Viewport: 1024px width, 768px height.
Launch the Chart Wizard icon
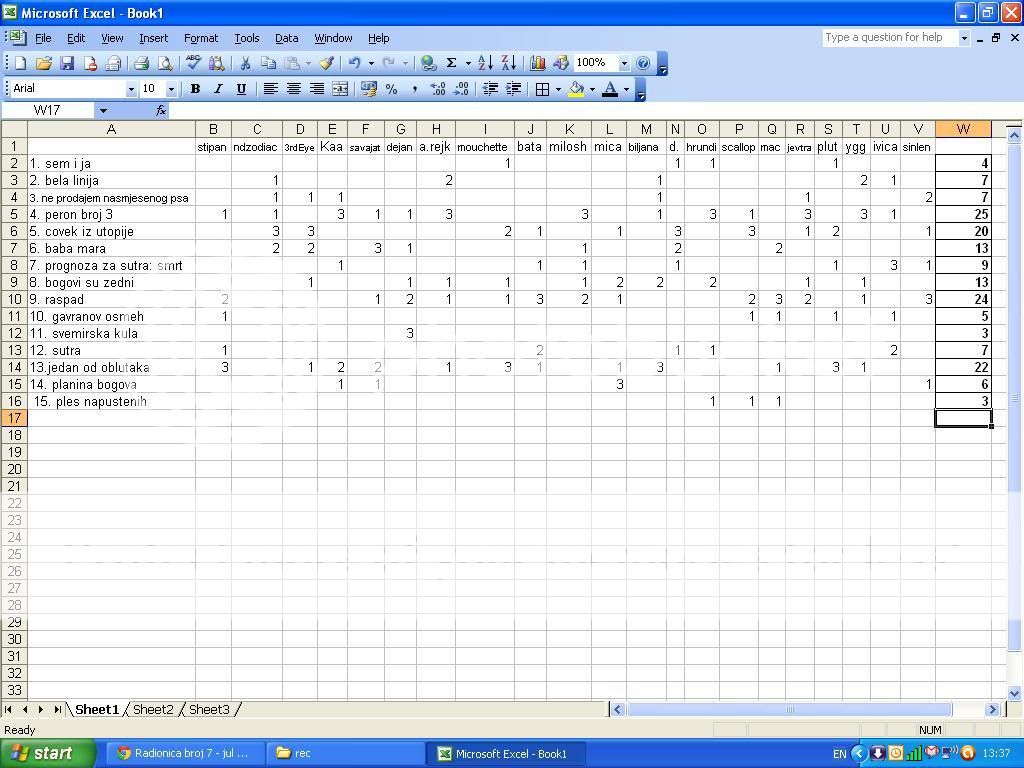tap(538, 63)
